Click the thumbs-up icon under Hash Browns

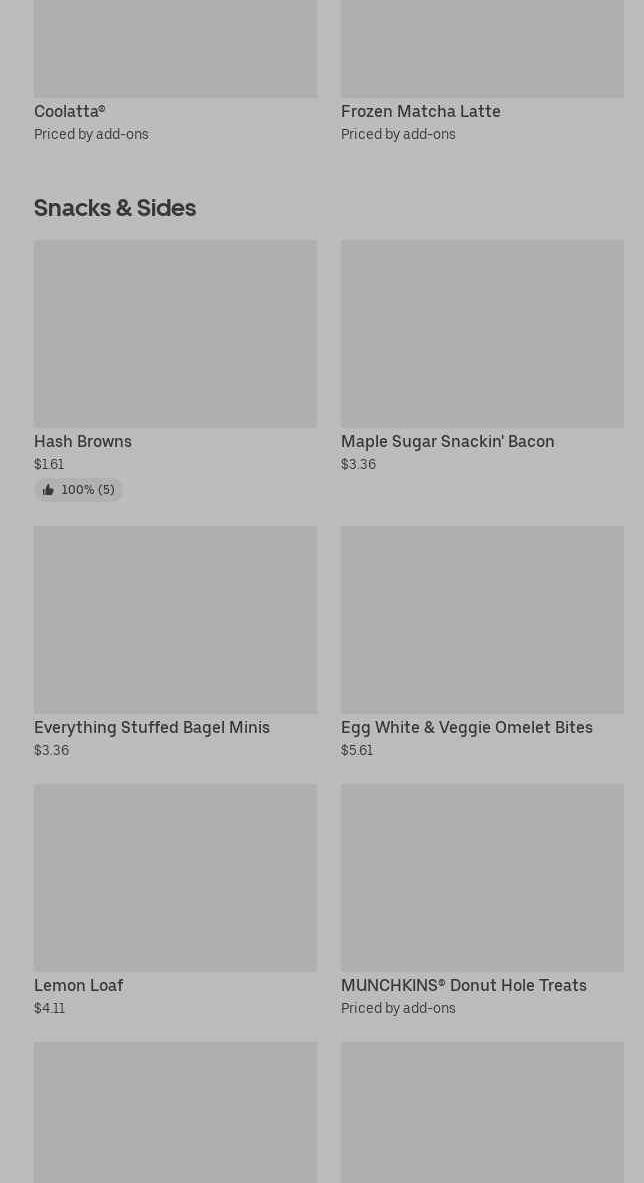coord(48,490)
